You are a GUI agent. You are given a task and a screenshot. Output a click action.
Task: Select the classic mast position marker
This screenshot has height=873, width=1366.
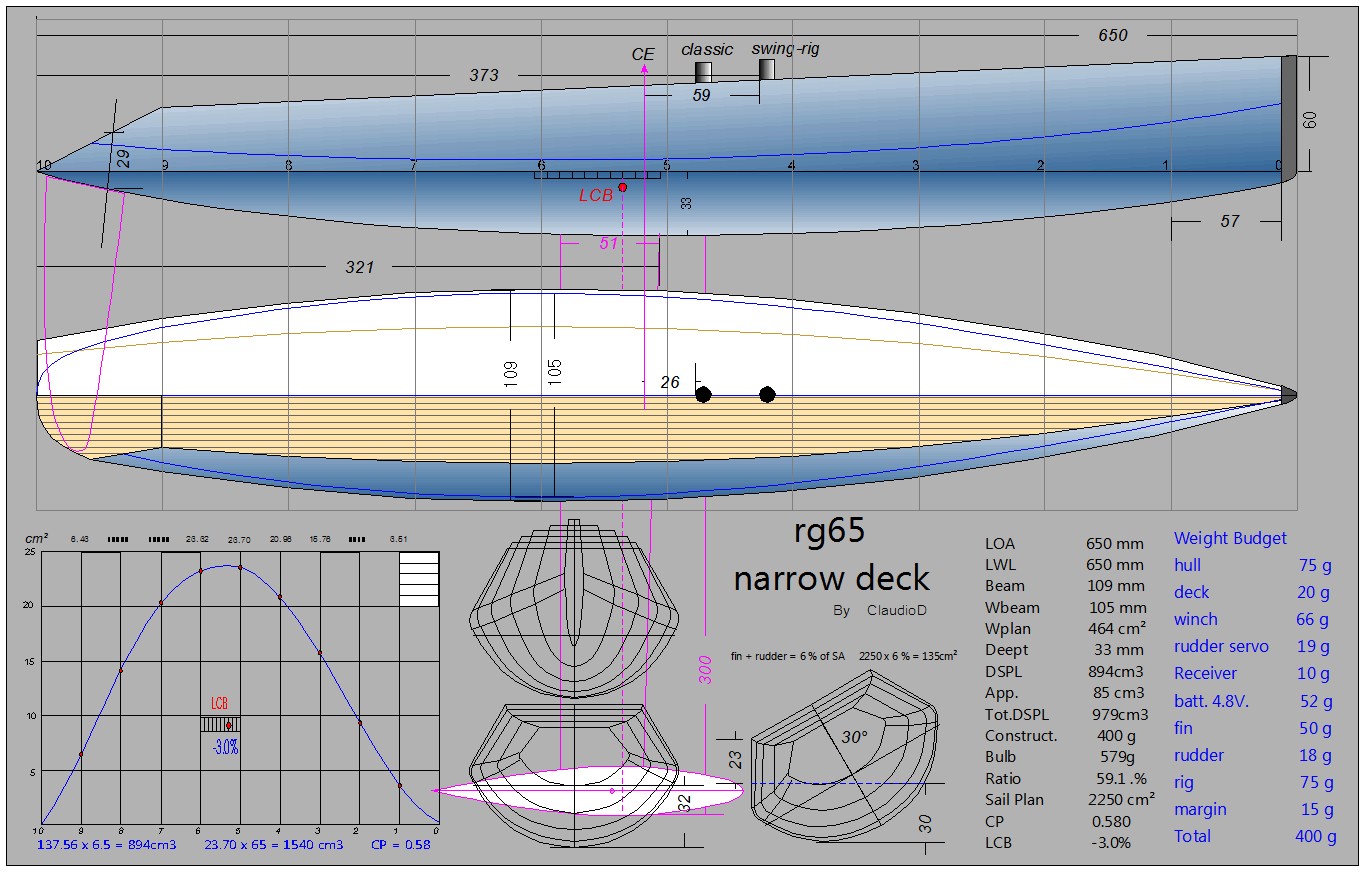pos(703,71)
